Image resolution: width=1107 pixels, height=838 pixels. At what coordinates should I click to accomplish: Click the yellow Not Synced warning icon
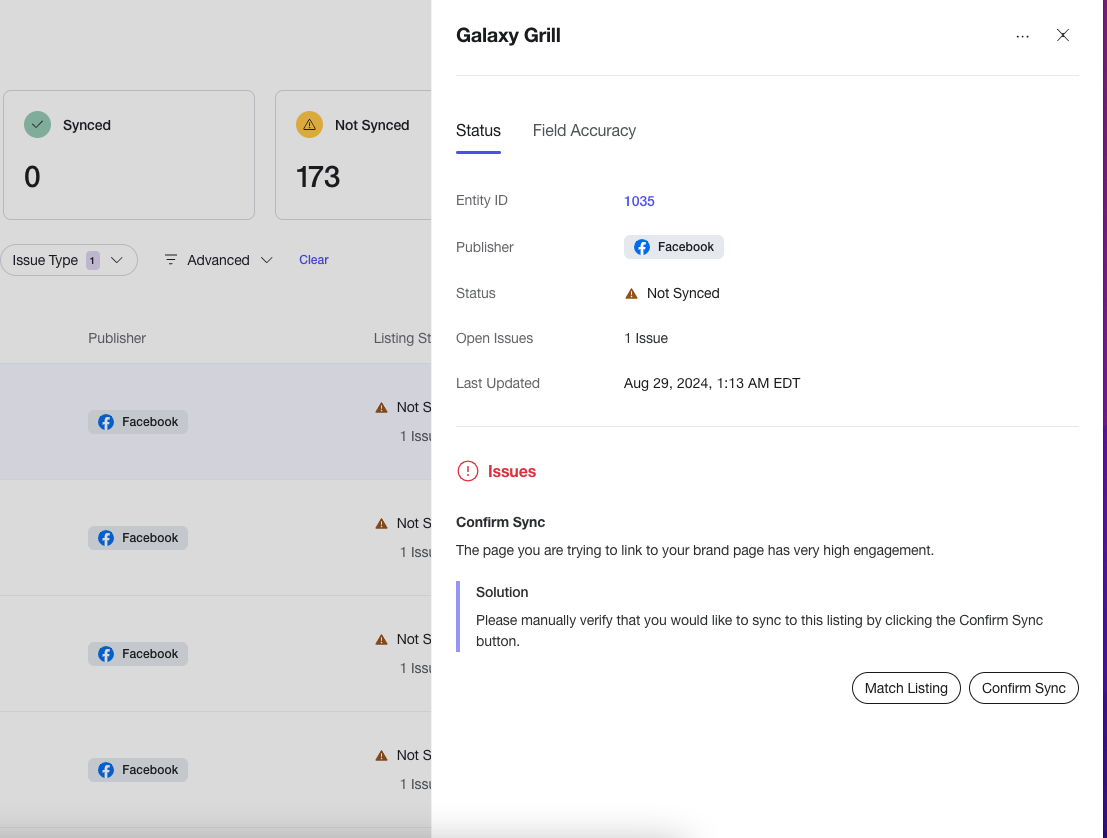pyautogui.click(x=309, y=125)
